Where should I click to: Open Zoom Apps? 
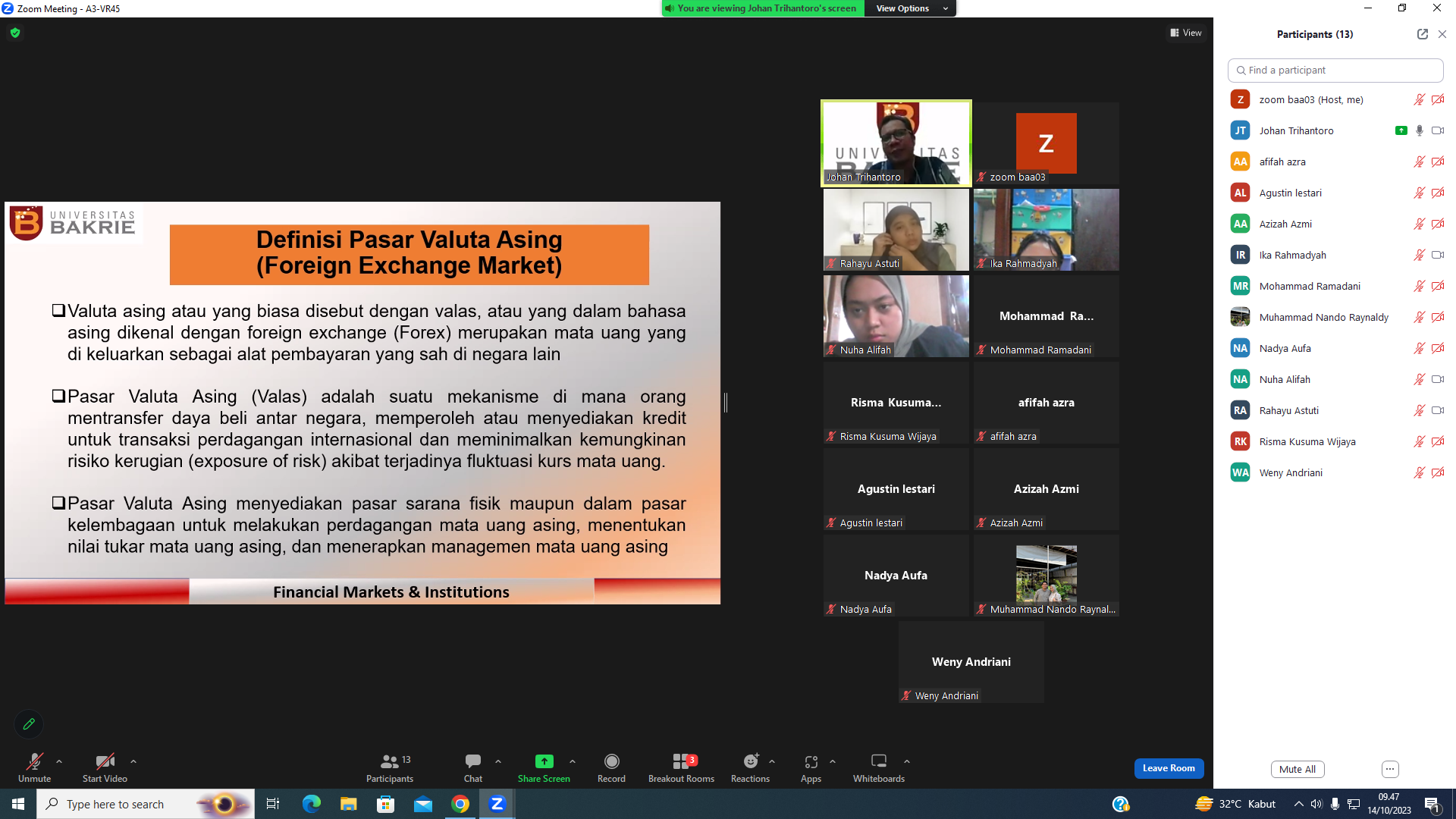click(811, 767)
